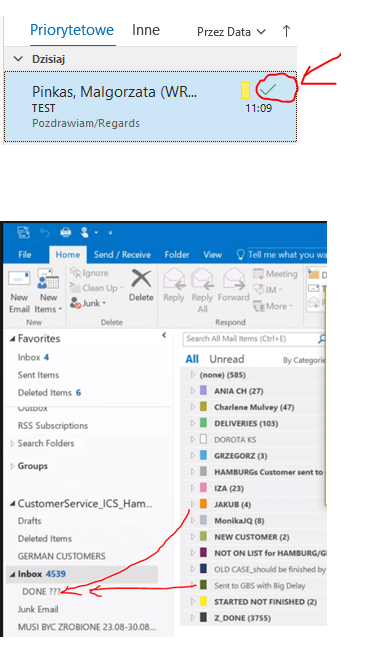Open the Junk dropdown

tap(88, 303)
